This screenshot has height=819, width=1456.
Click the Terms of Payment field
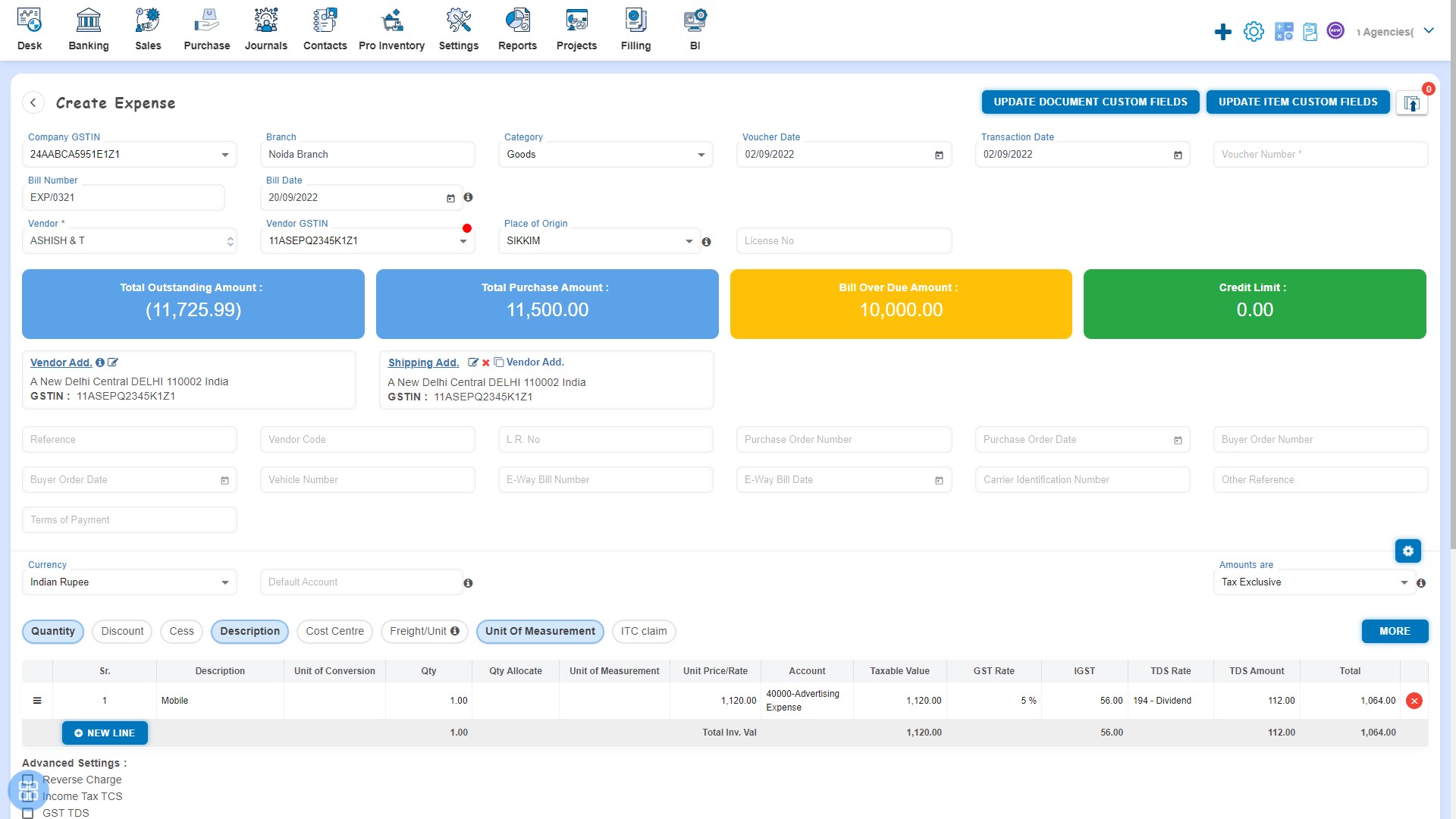[130, 520]
